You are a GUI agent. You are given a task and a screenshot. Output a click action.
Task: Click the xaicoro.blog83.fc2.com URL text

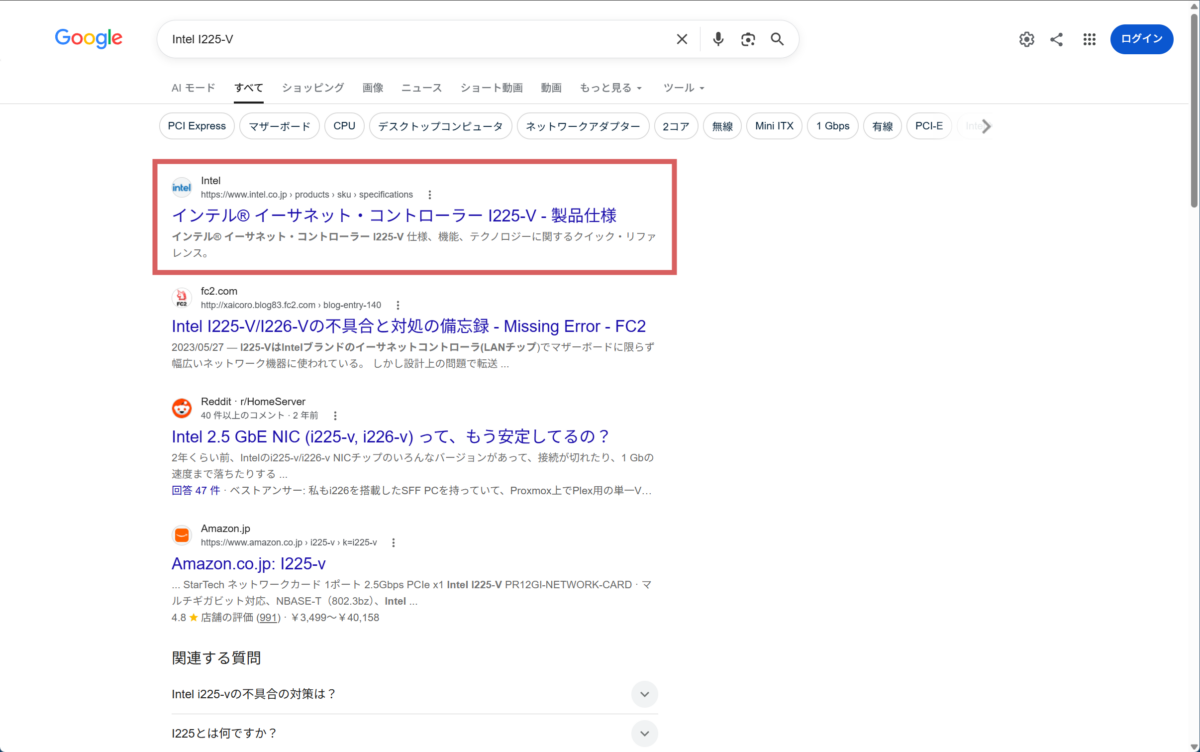291,305
